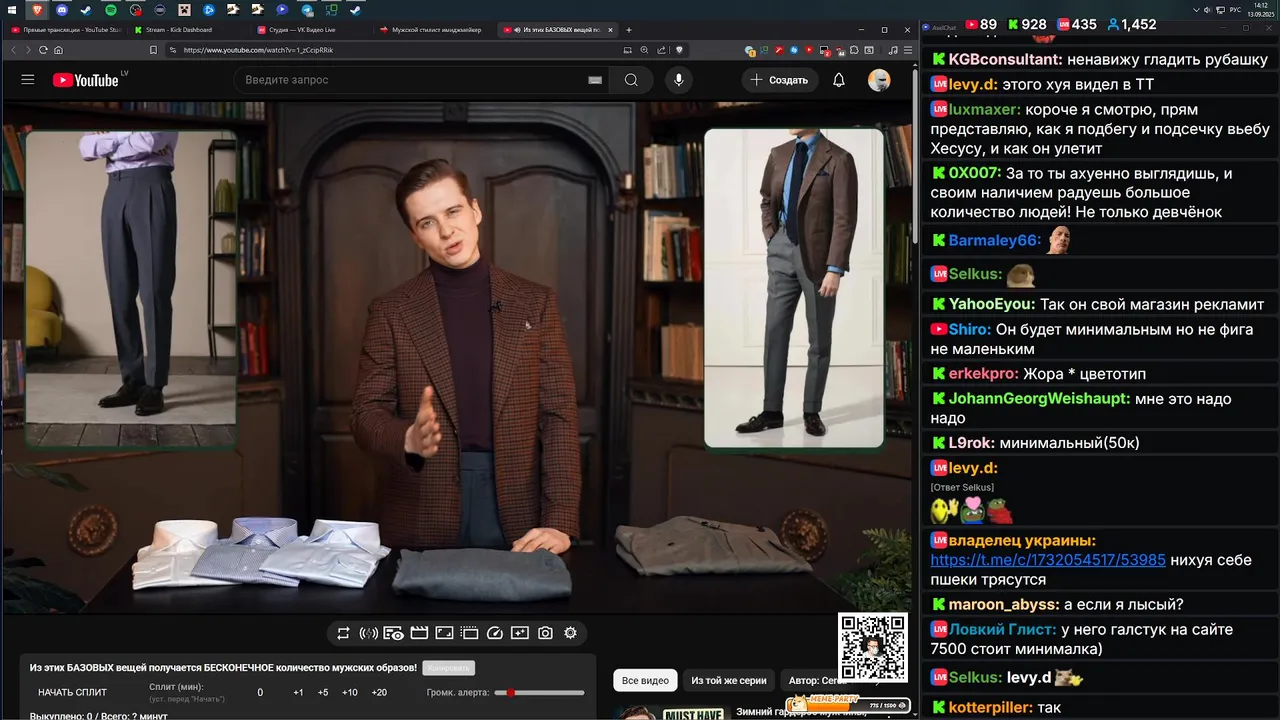Switch to the Мужской стилист имиджмейкер tab
This screenshot has width=1280, height=720.
[x=435, y=30]
